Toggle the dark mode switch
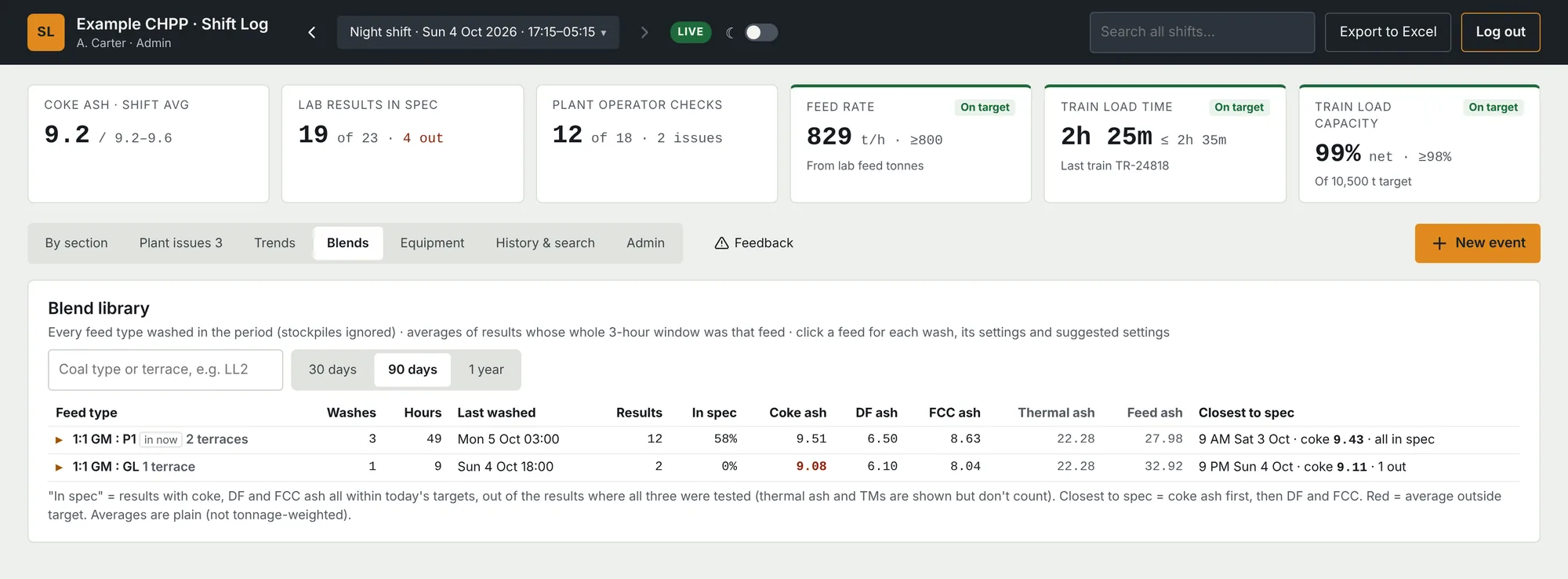 (760, 32)
